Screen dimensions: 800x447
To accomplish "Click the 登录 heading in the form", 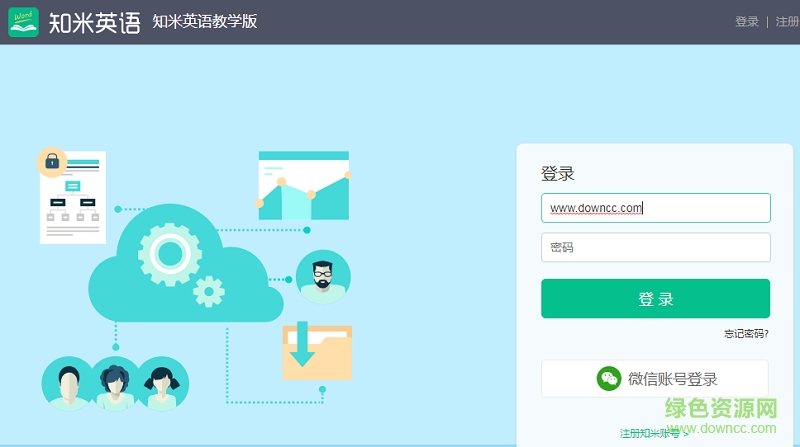I will coord(558,173).
